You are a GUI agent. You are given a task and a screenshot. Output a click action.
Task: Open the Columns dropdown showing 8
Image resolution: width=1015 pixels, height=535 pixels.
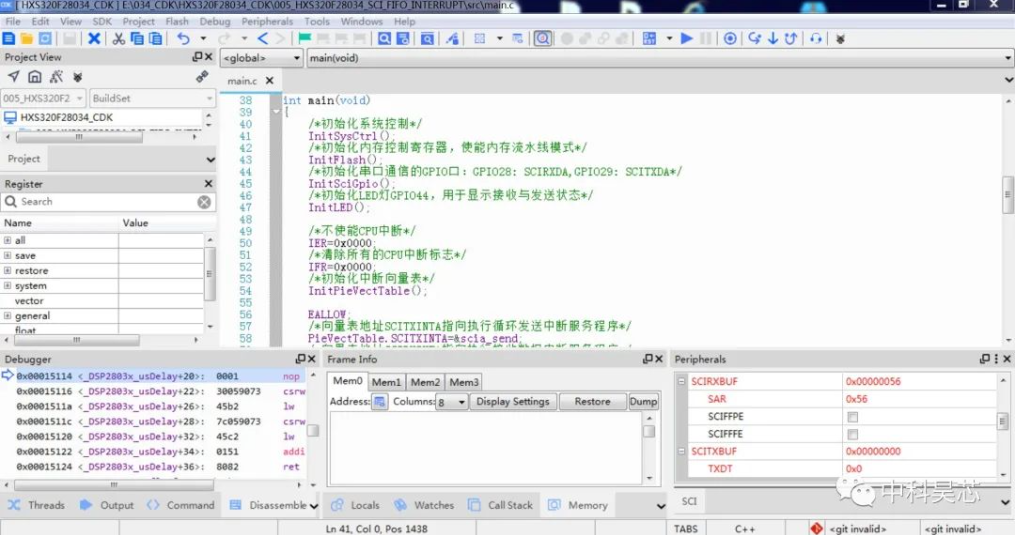(452, 402)
